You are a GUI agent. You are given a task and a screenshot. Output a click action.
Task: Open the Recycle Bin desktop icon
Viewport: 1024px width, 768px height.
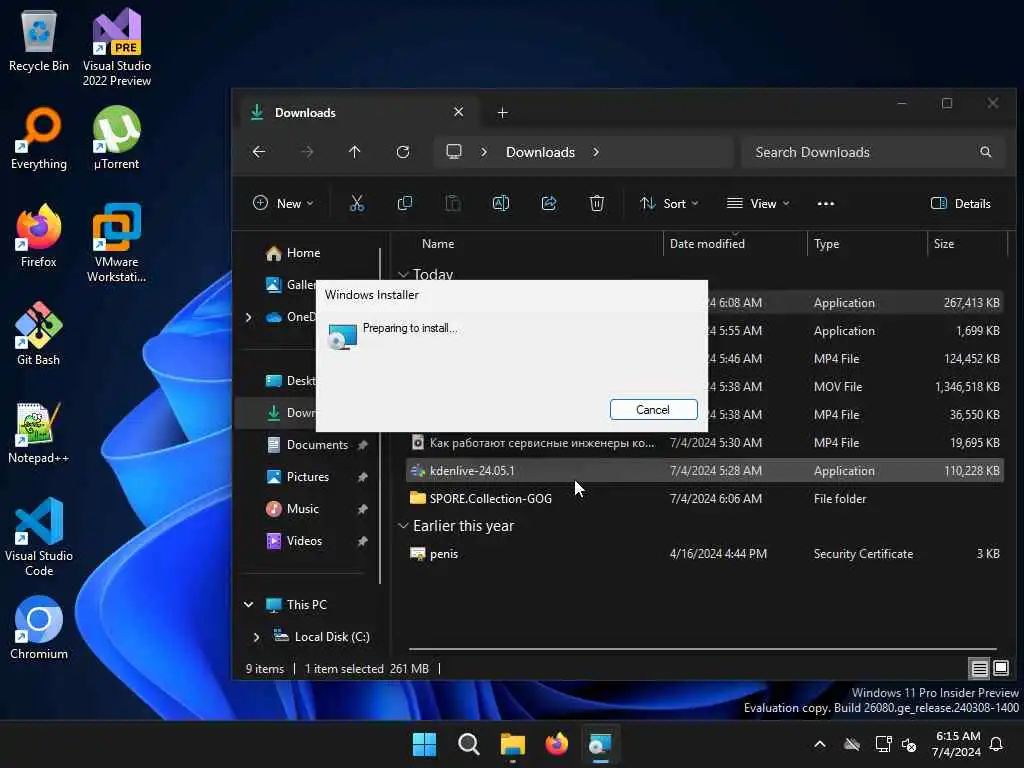(x=39, y=40)
